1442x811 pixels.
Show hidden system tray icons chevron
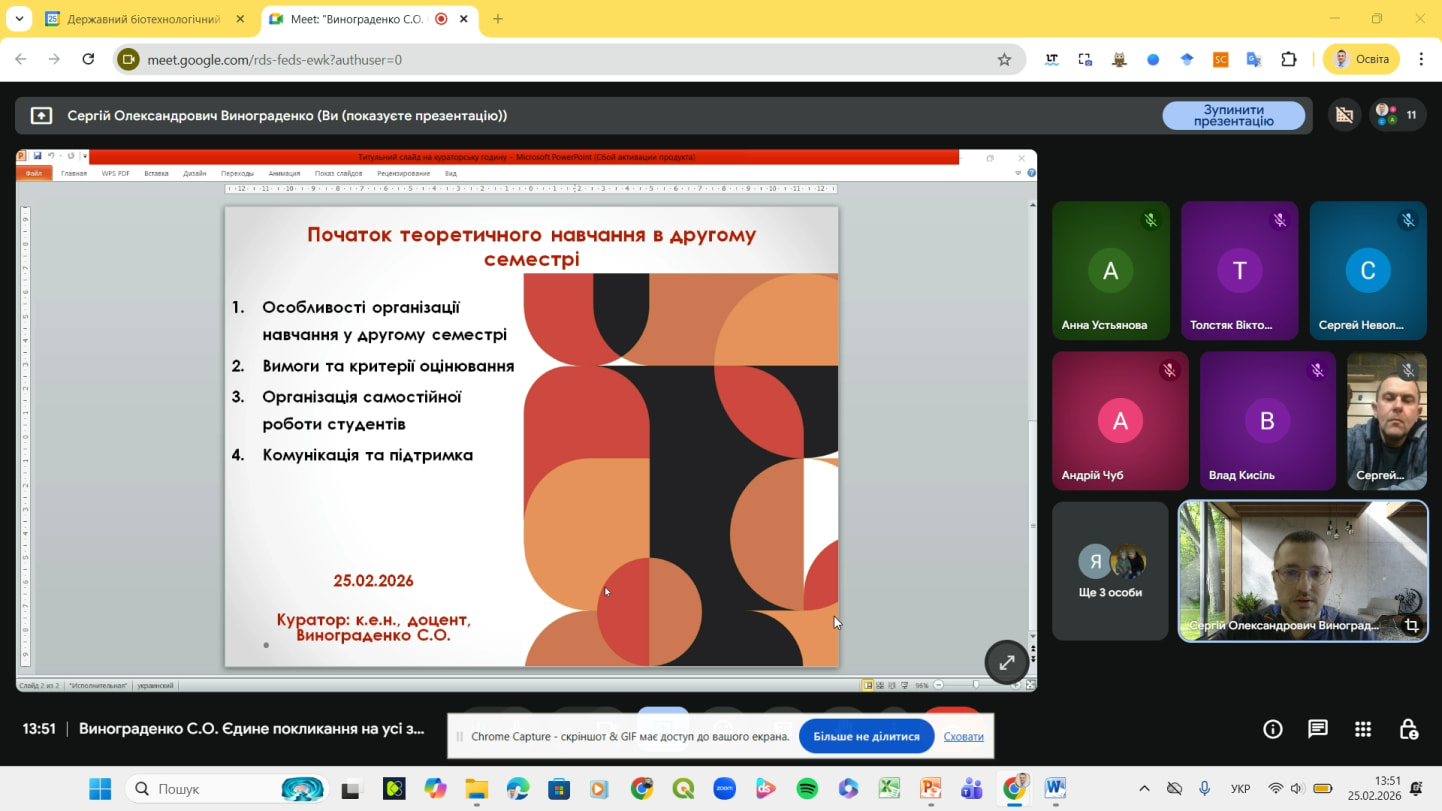(1144, 789)
